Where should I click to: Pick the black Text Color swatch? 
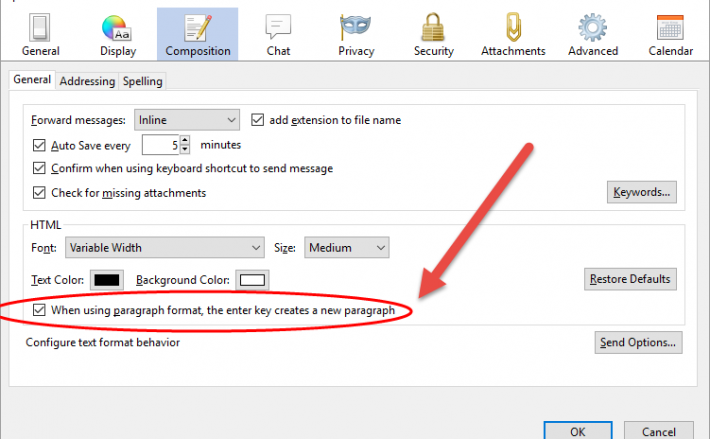[x=107, y=280]
